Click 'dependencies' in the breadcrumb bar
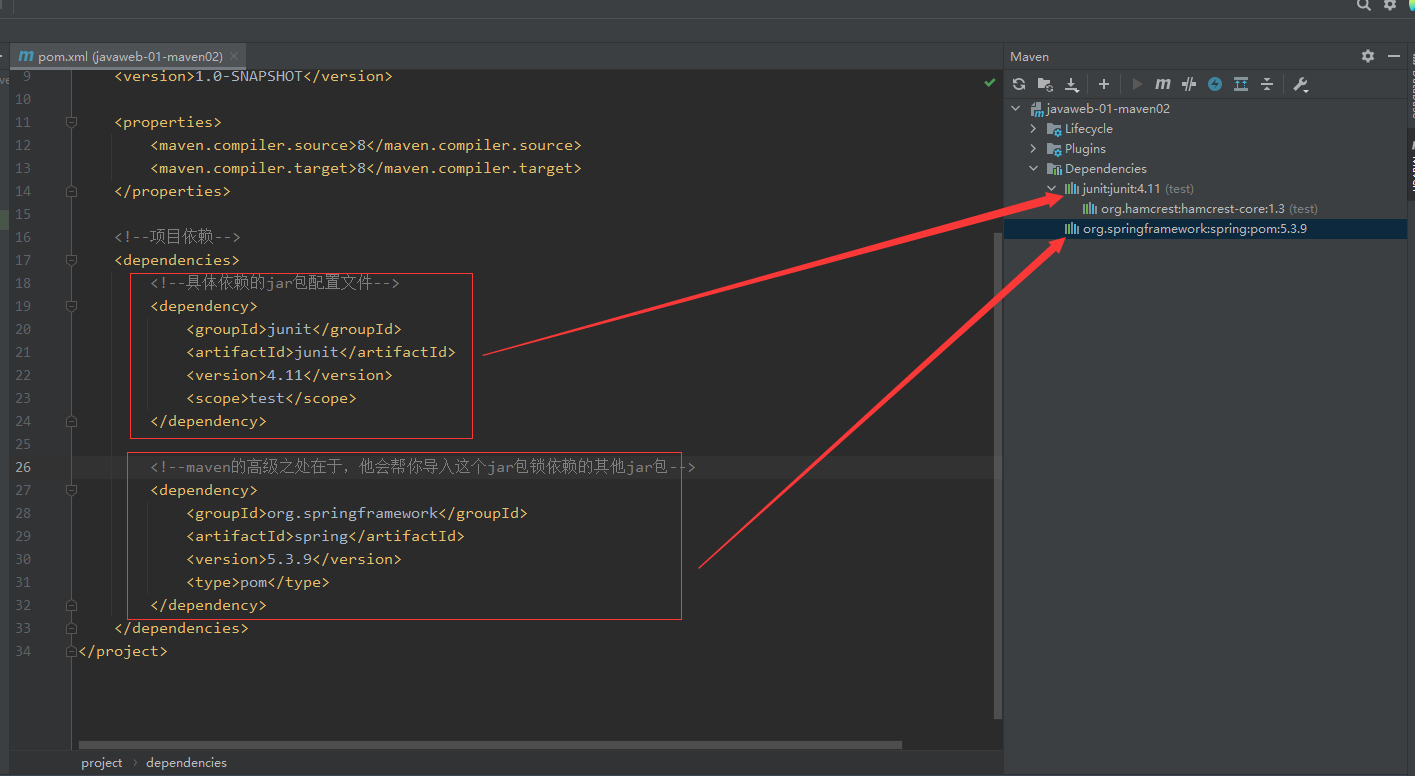The width and height of the screenshot is (1415, 776). (186, 762)
